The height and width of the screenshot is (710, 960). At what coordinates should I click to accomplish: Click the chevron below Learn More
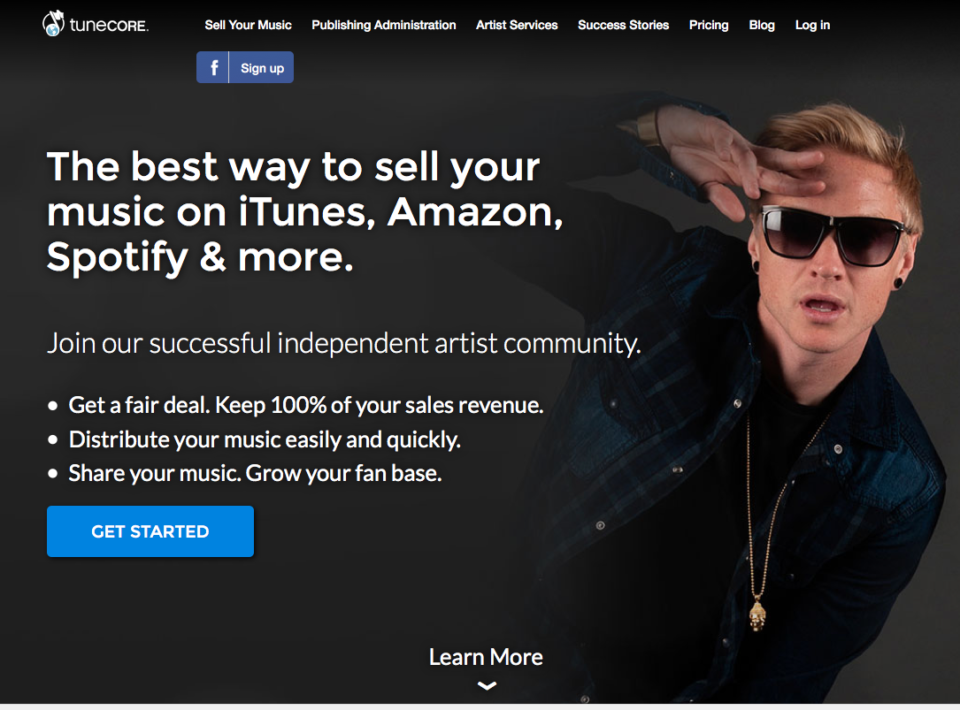487,686
